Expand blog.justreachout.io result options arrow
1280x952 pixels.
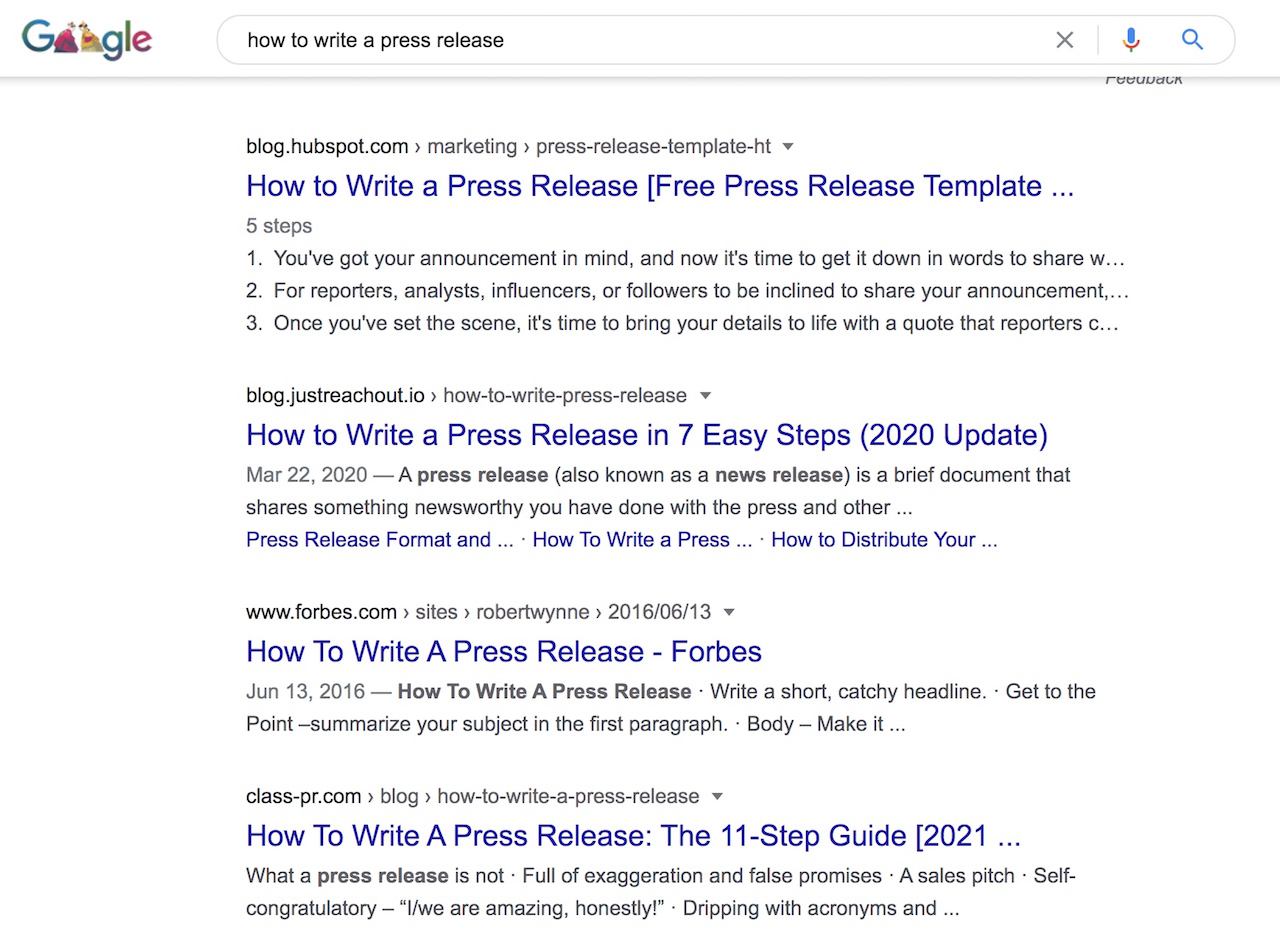click(x=704, y=395)
